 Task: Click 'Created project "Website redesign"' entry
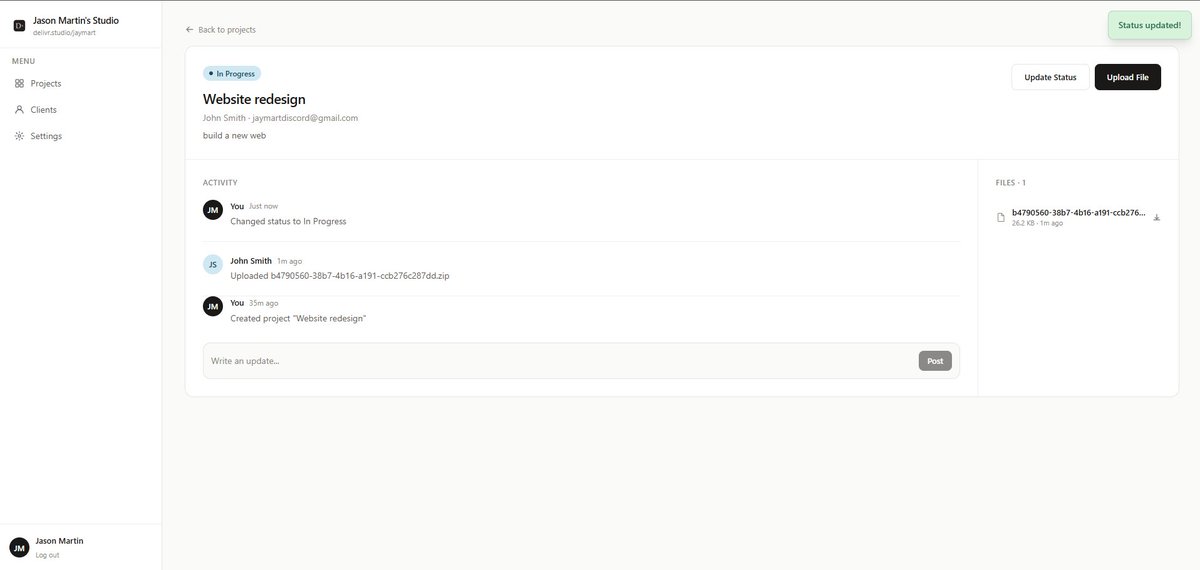298,318
